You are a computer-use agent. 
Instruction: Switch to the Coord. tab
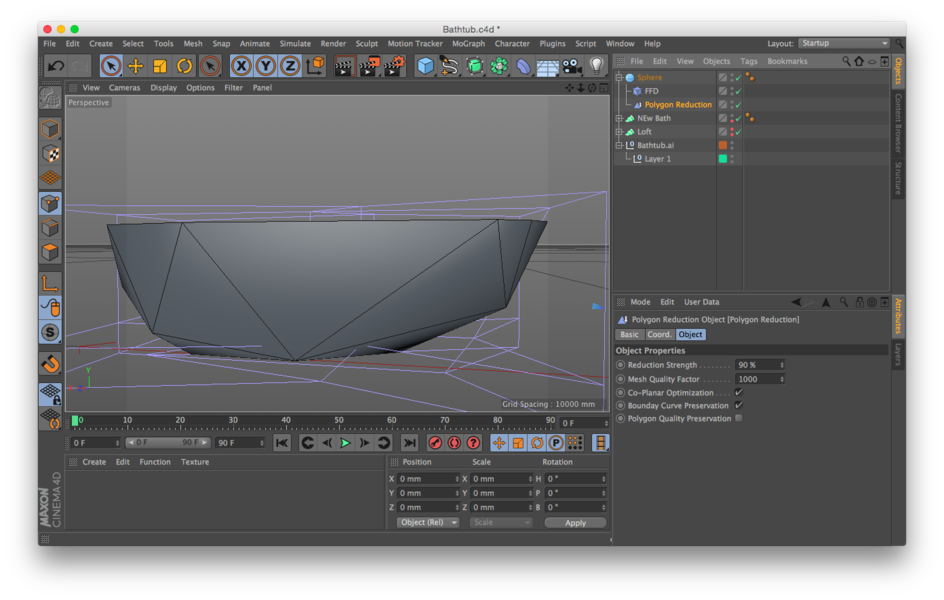(x=659, y=335)
